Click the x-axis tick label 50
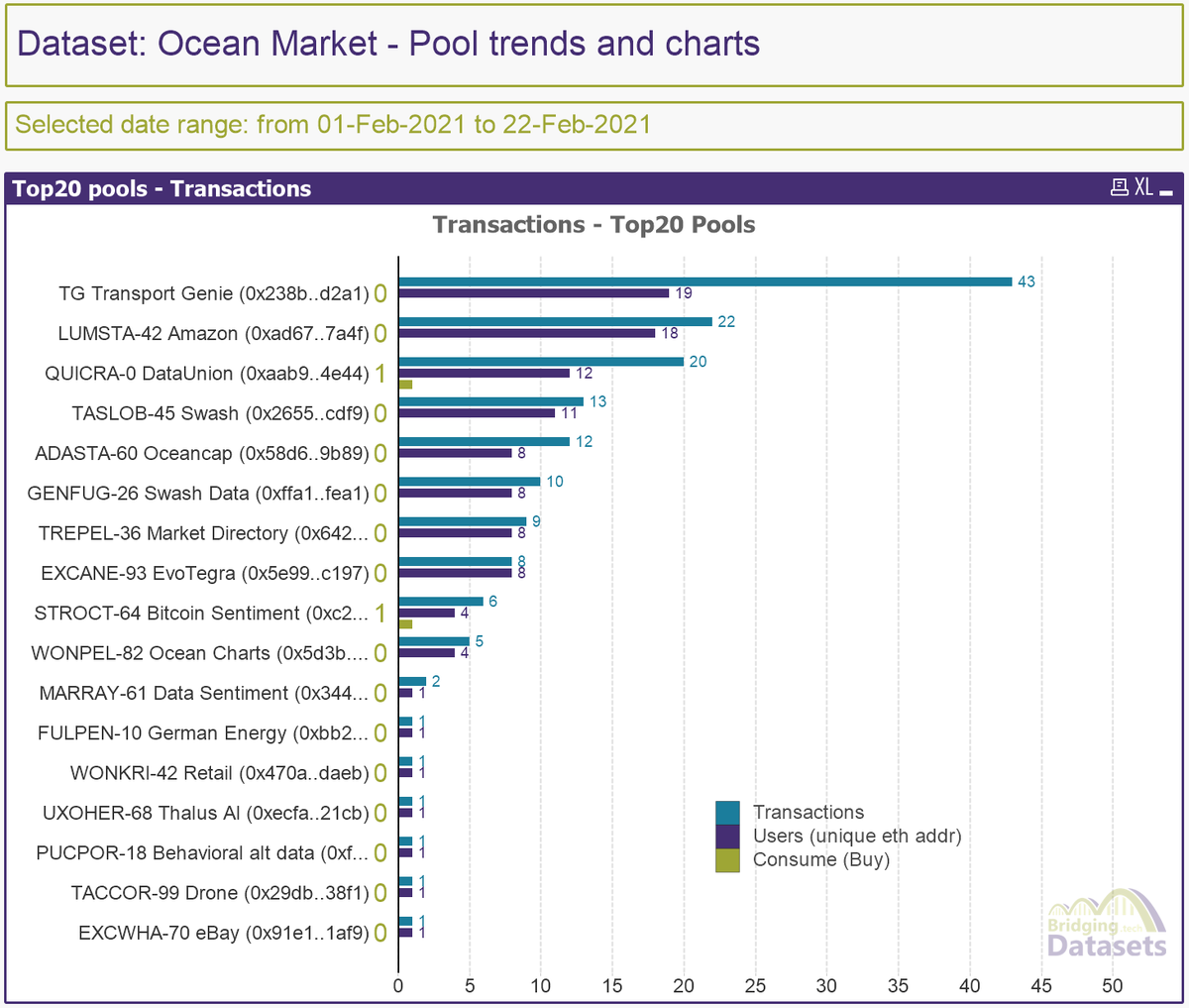This screenshot has height=1008, width=1189. tap(1113, 986)
